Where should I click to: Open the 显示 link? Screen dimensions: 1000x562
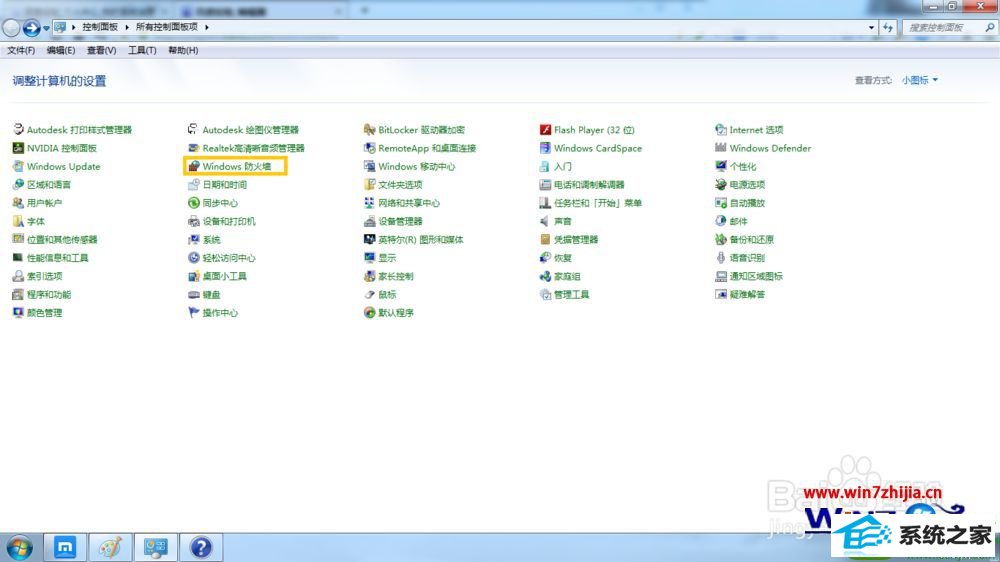coord(387,258)
